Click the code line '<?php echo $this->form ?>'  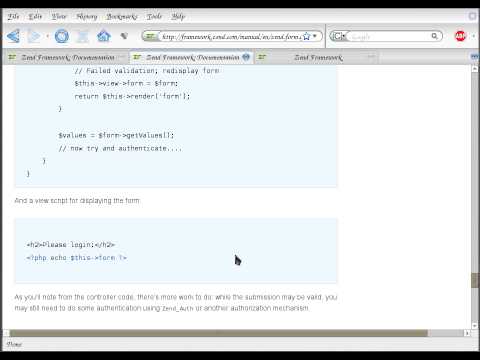point(76,258)
